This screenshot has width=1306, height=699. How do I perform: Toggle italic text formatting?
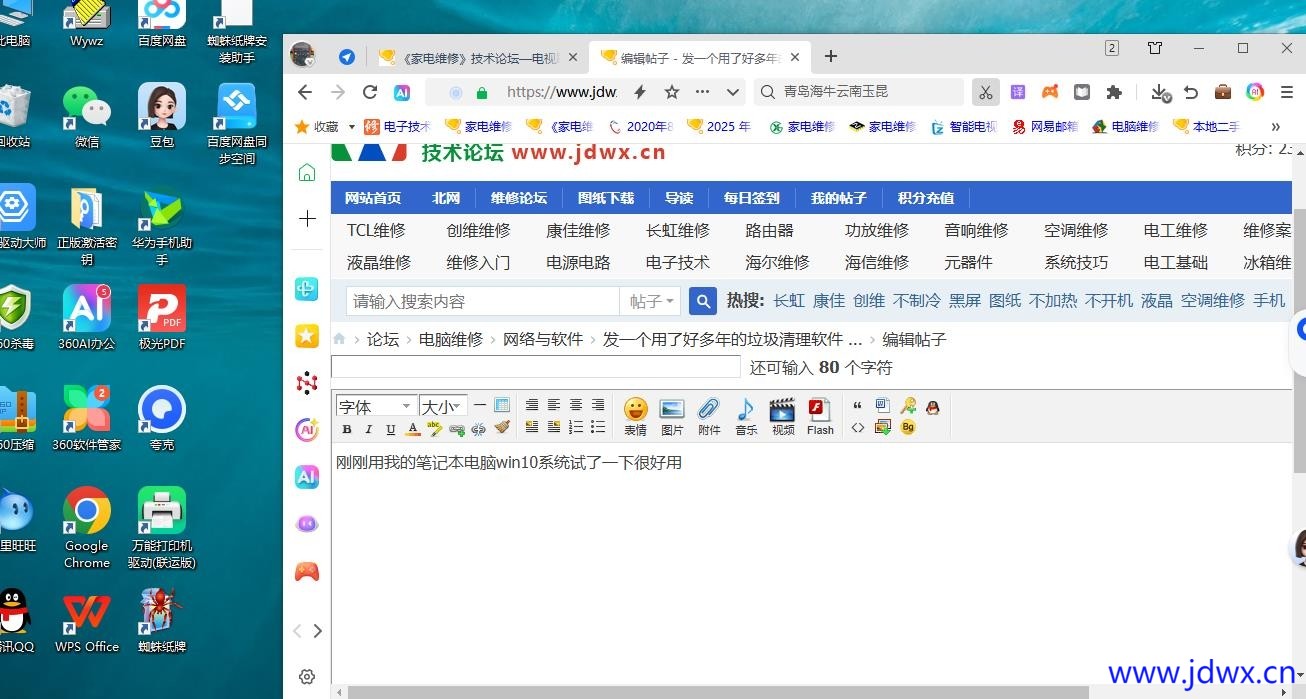tap(368, 429)
